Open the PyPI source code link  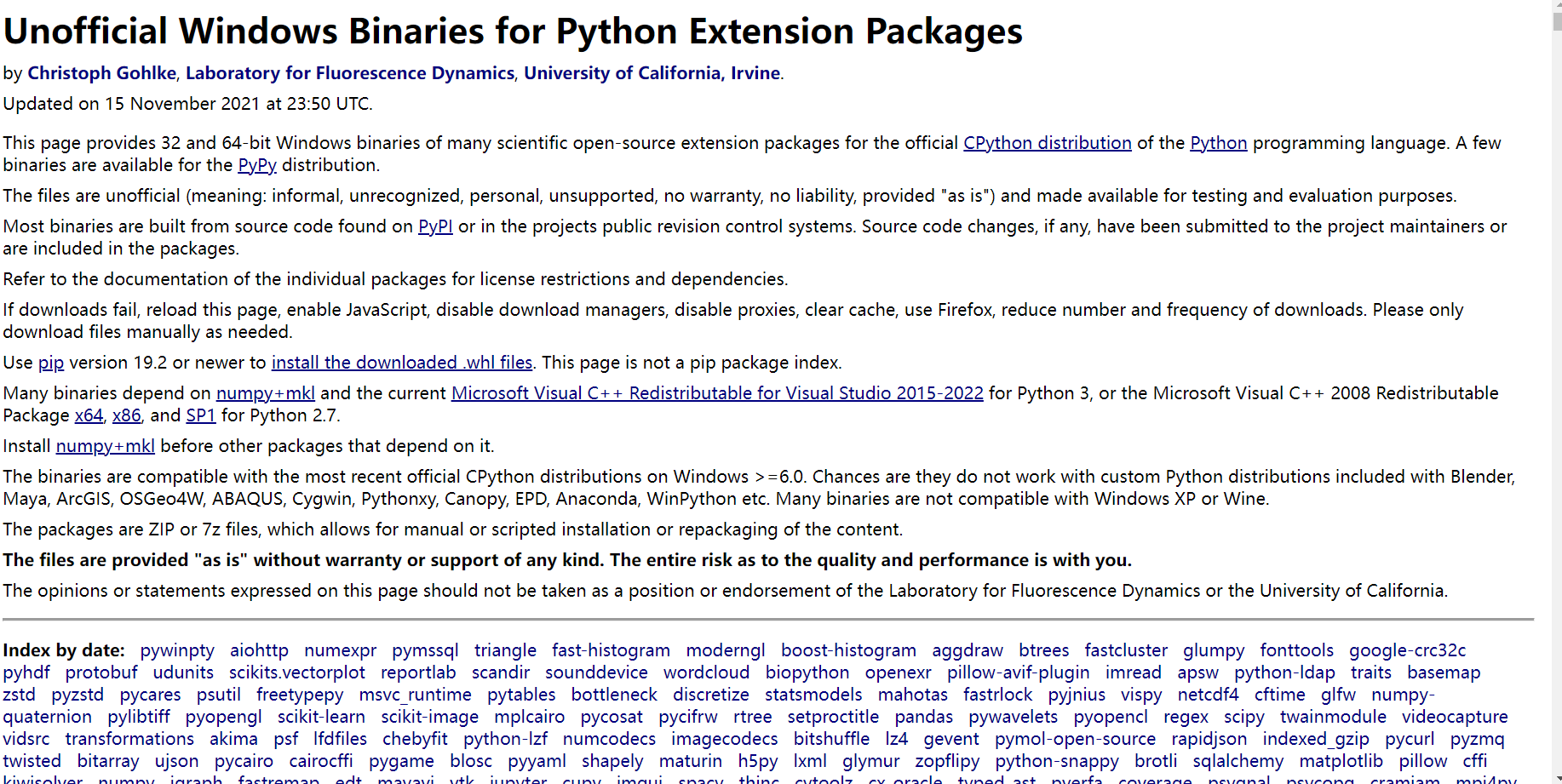434,226
